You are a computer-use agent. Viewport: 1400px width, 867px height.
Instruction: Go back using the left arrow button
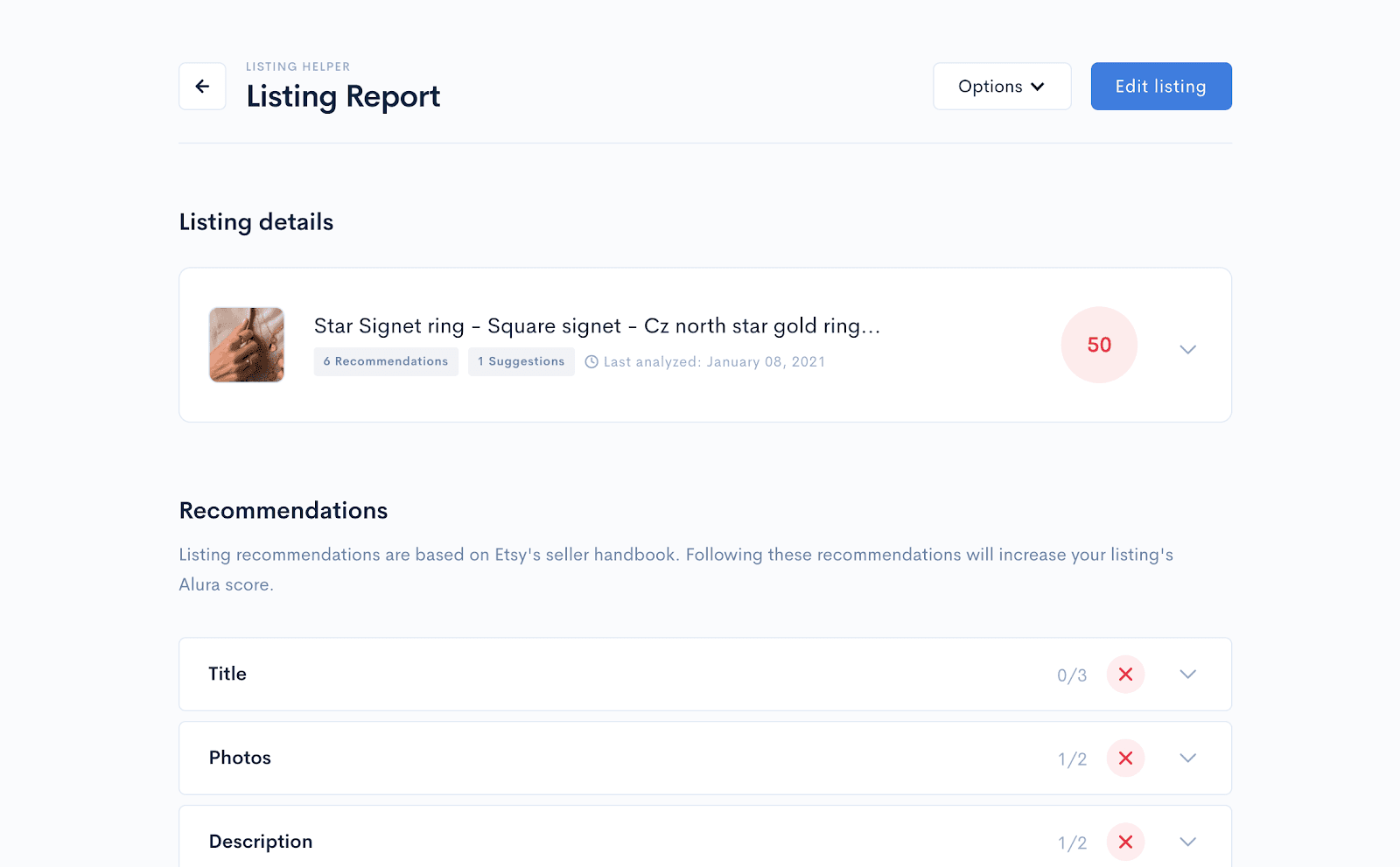coord(202,86)
